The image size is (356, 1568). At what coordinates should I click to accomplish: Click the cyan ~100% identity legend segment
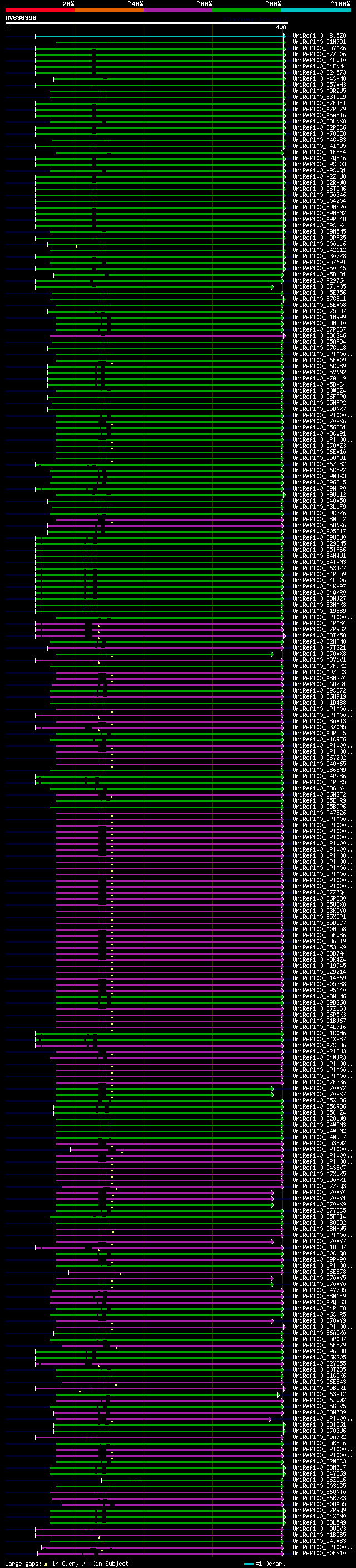pyautogui.click(x=316, y=10)
